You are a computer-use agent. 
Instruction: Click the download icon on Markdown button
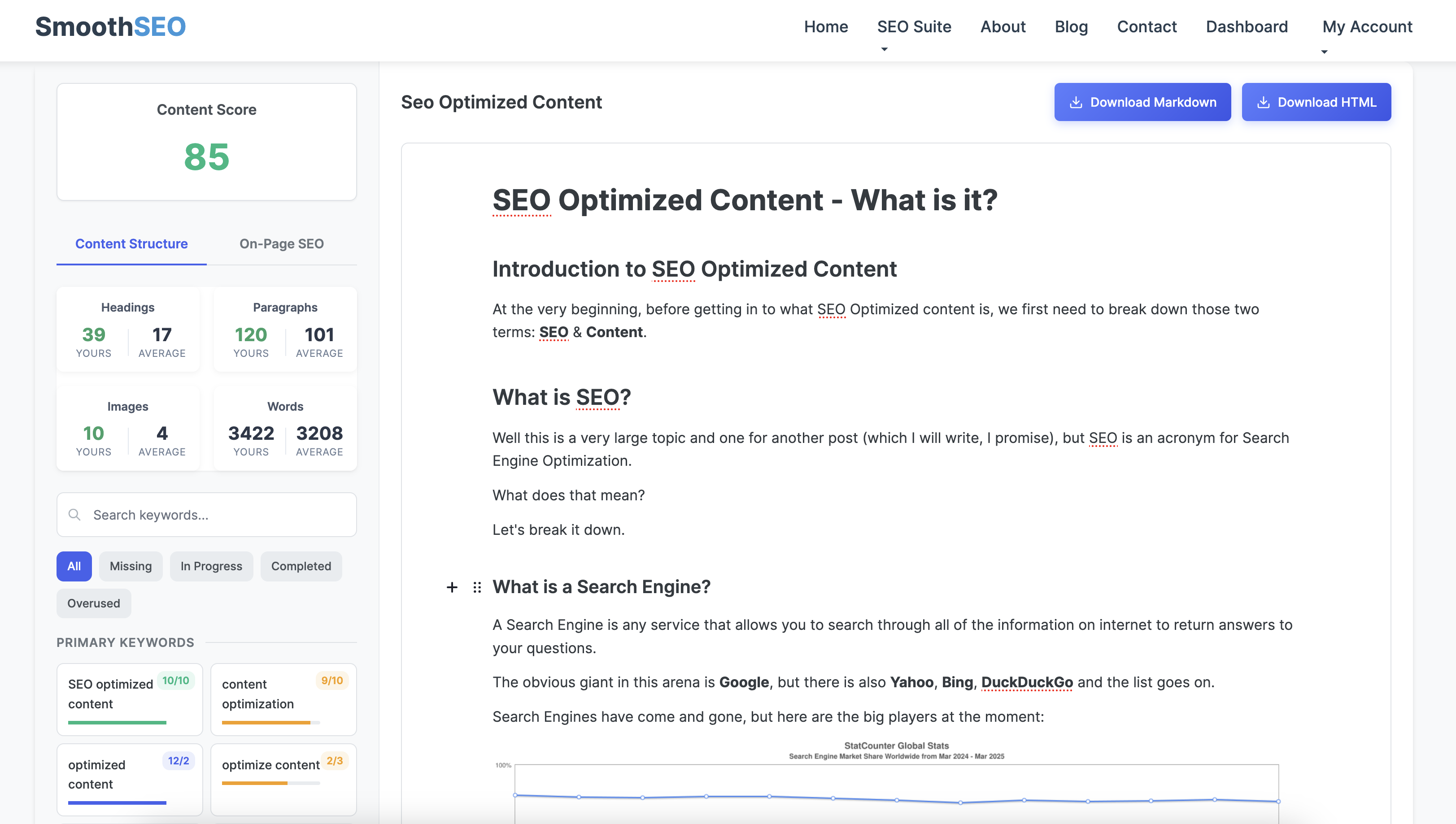pyautogui.click(x=1076, y=102)
